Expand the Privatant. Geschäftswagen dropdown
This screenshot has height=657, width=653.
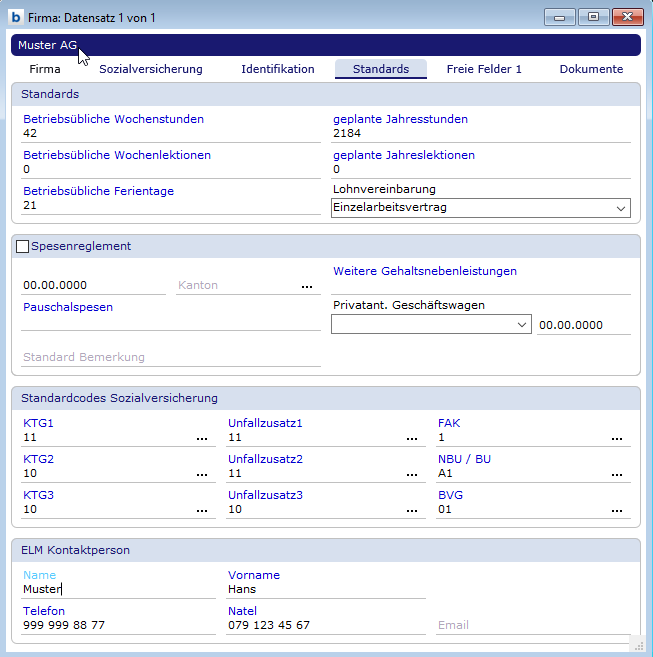(x=522, y=325)
